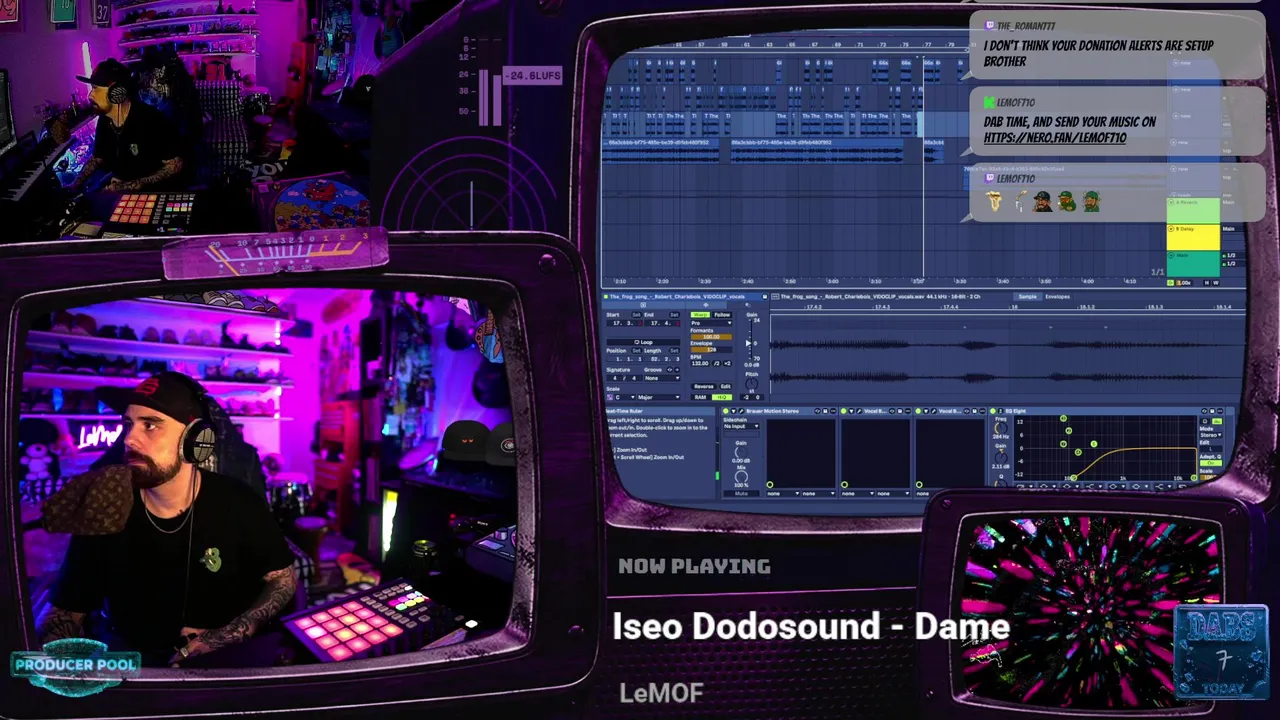Viewport: 1280px width, 720px height.
Task: Switch to the Sample tab
Action: pos(1027,296)
